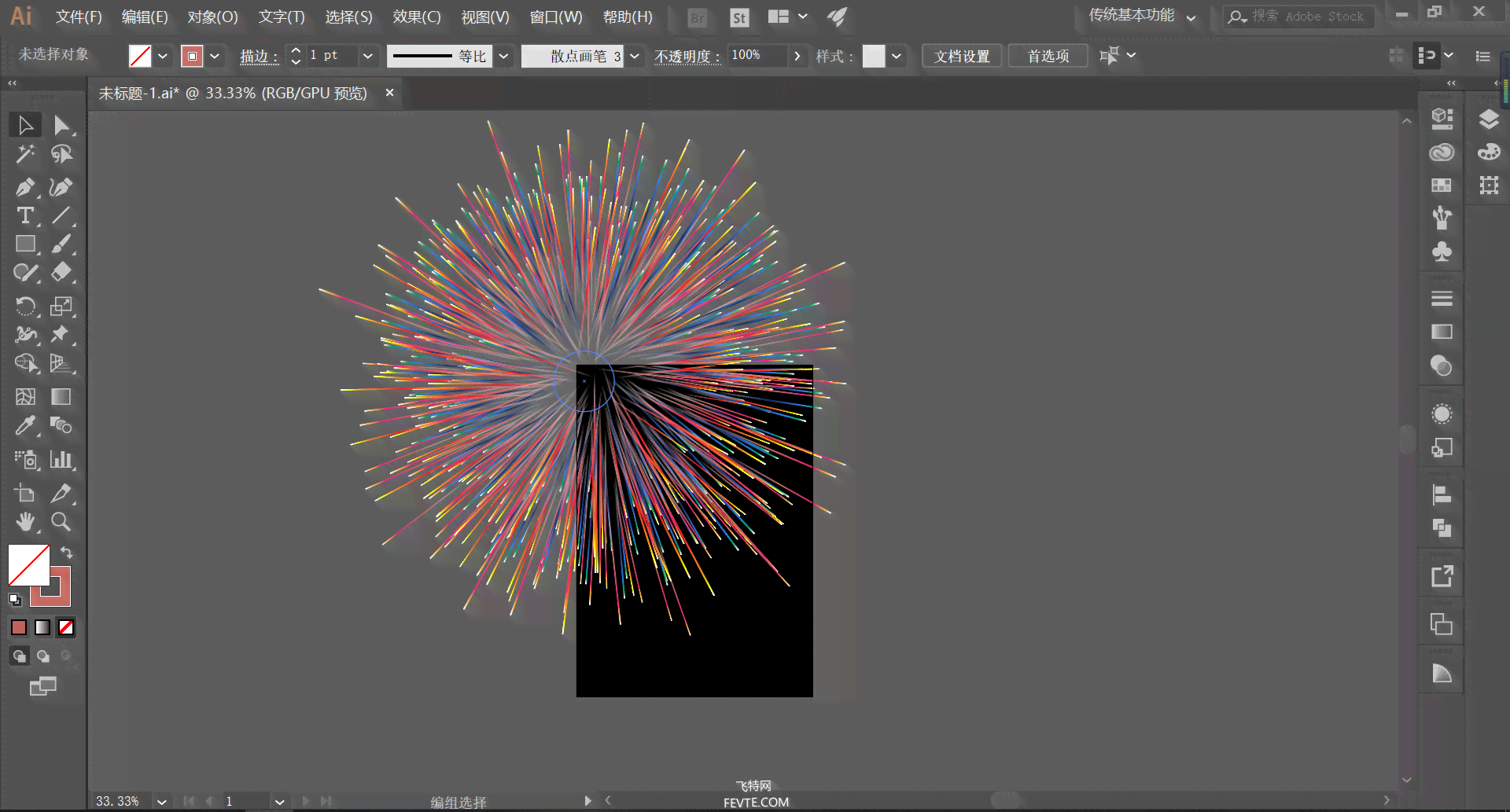Open the 窗口(W) menu
1510x812 pixels.
(x=556, y=17)
